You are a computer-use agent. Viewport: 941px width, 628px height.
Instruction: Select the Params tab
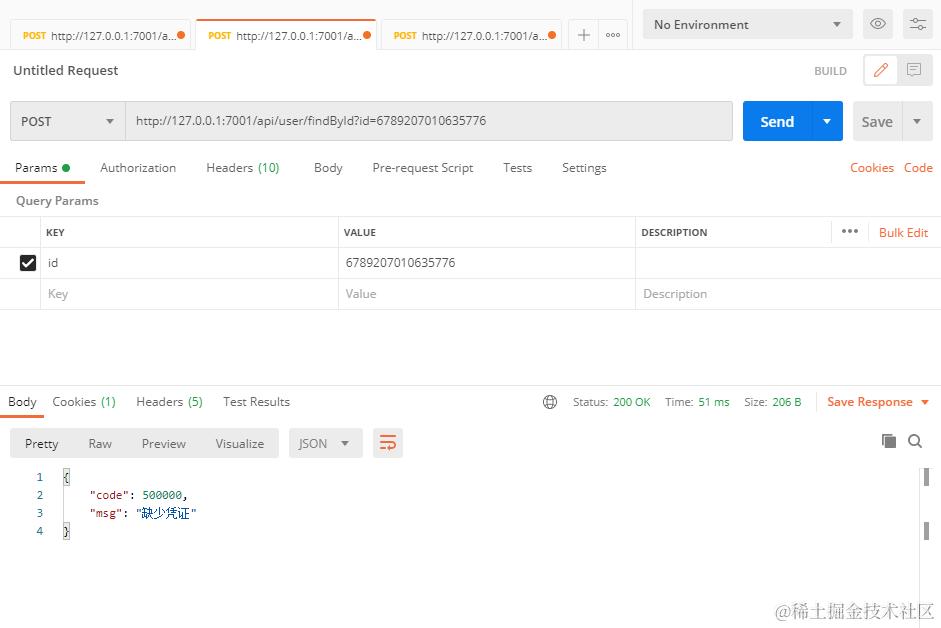42,168
